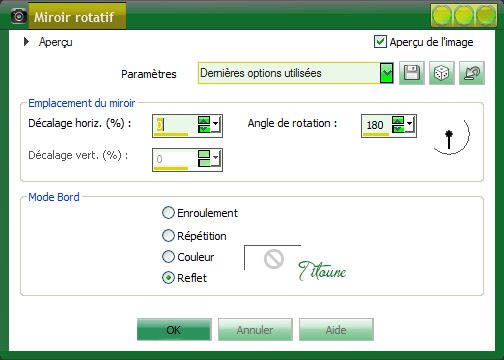Open Angle de rotation slider dropdown arrow
Image resolution: width=504 pixels, height=360 pixels.
coord(409,124)
